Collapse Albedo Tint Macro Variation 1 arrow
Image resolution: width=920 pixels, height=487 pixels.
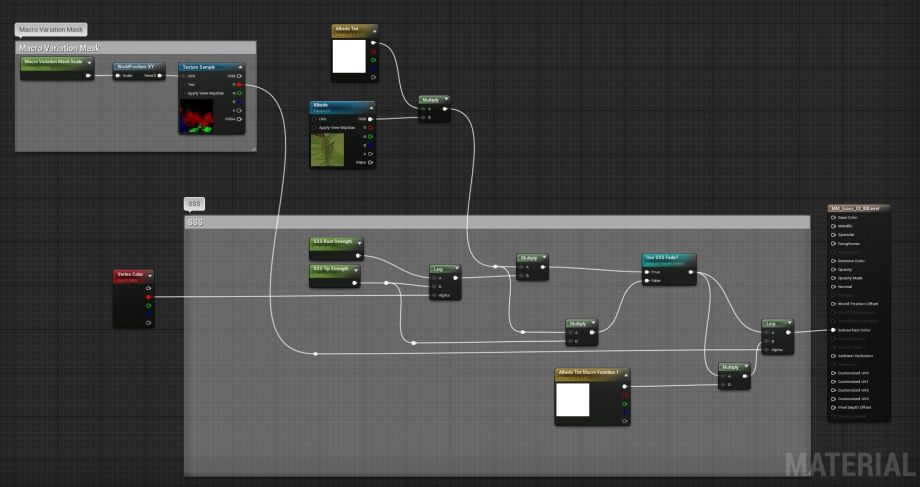(625, 373)
